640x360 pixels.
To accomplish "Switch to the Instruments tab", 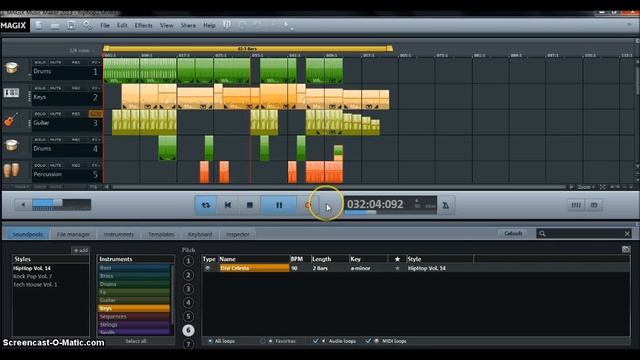I will (118, 234).
